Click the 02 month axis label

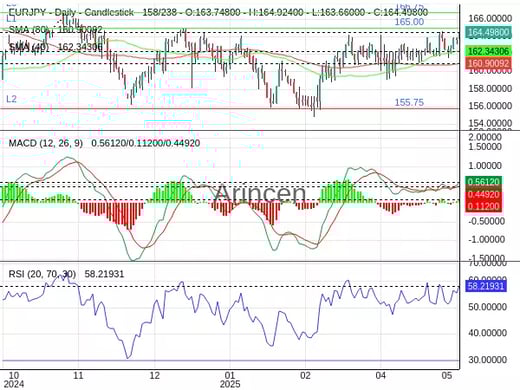pos(305,375)
